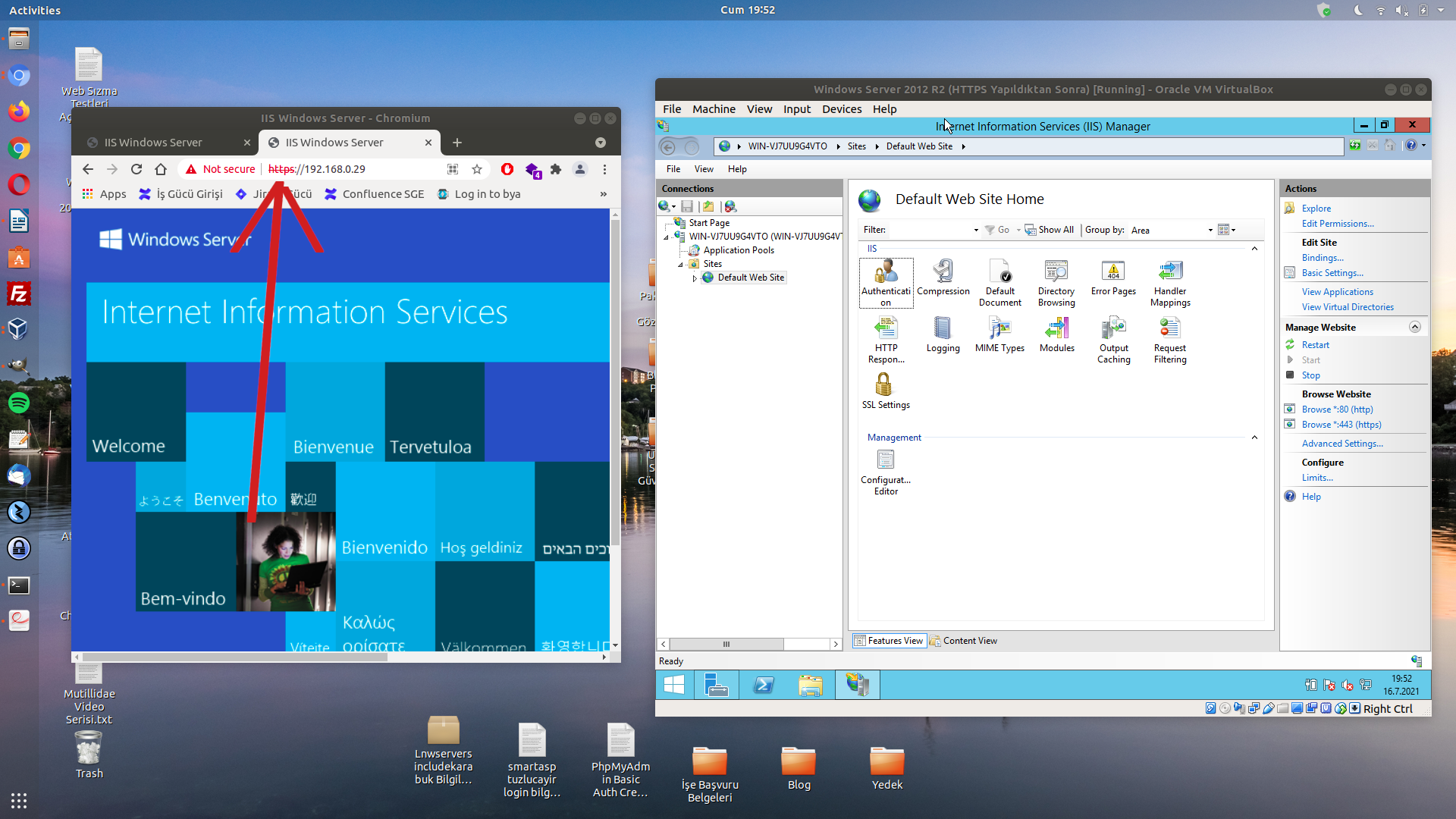
Task: Open Chromium three-dot menu
Action: [x=604, y=169]
